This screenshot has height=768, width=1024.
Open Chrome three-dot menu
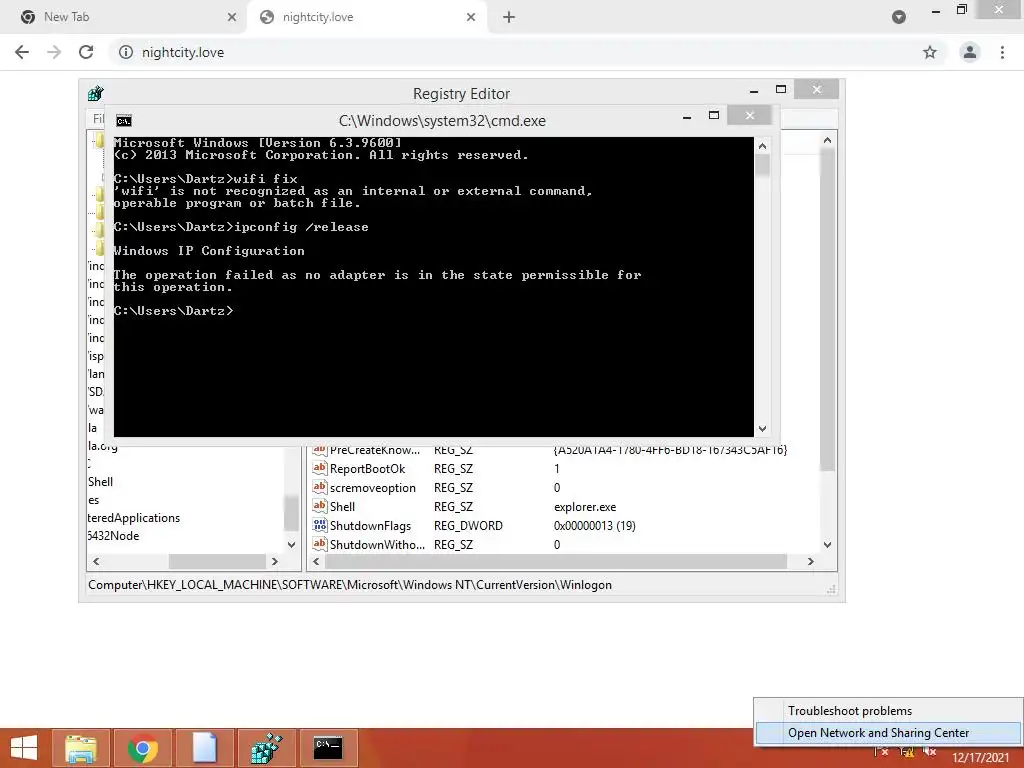[x=1002, y=52]
